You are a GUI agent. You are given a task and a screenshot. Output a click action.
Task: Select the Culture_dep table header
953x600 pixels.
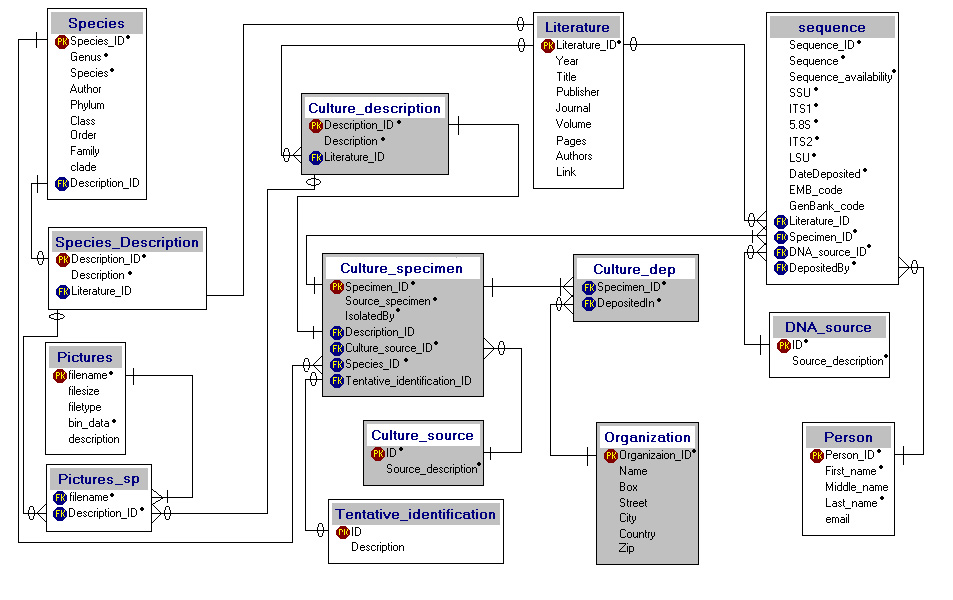click(635, 269)
